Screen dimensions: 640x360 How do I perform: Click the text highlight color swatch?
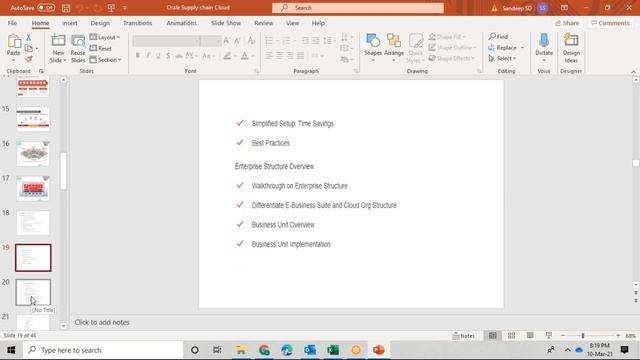[x=227, y=56]
